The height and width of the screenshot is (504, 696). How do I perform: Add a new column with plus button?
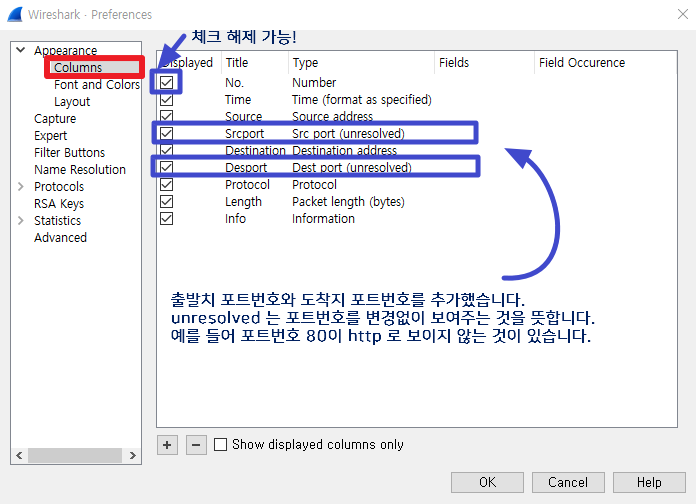pyautogui.click(x=167, y=445)
